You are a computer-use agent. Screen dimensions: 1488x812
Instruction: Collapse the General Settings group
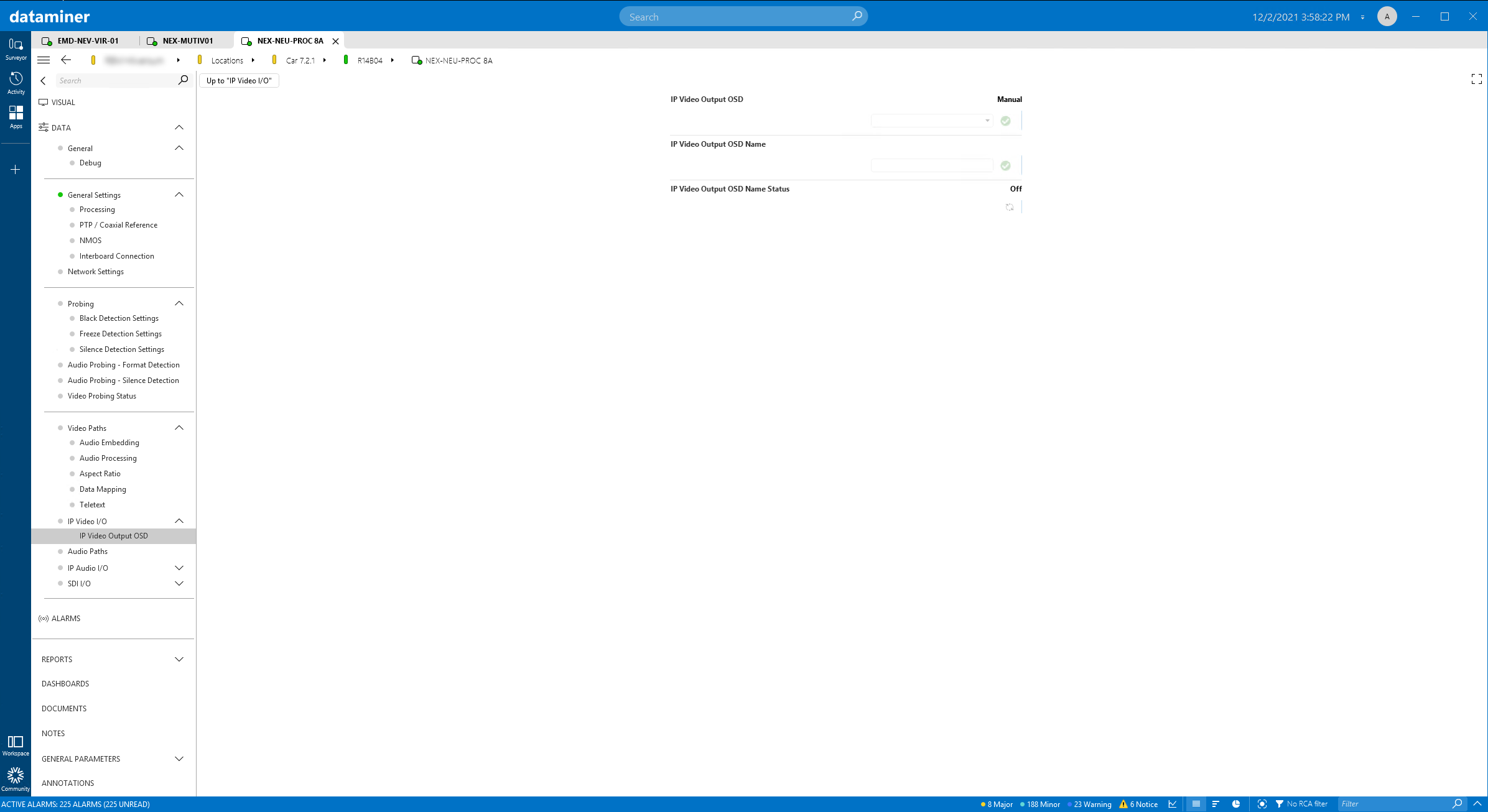[x=179, y=195]
